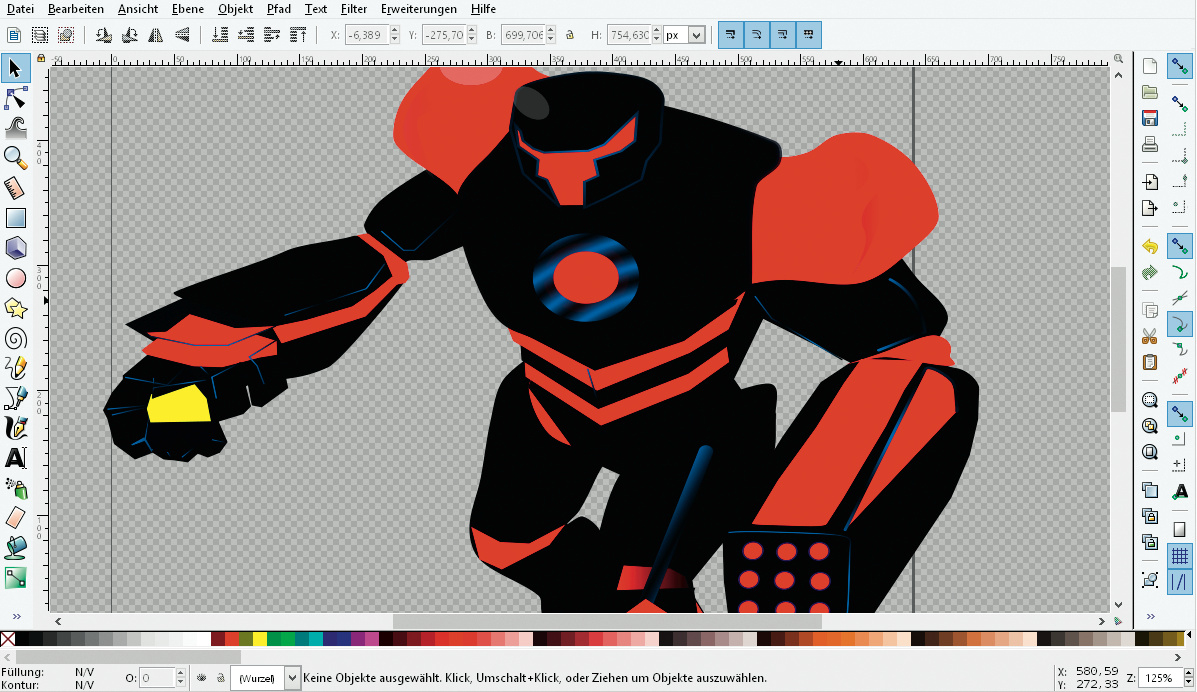Activate the Text tool

click(x=15, y=458)
